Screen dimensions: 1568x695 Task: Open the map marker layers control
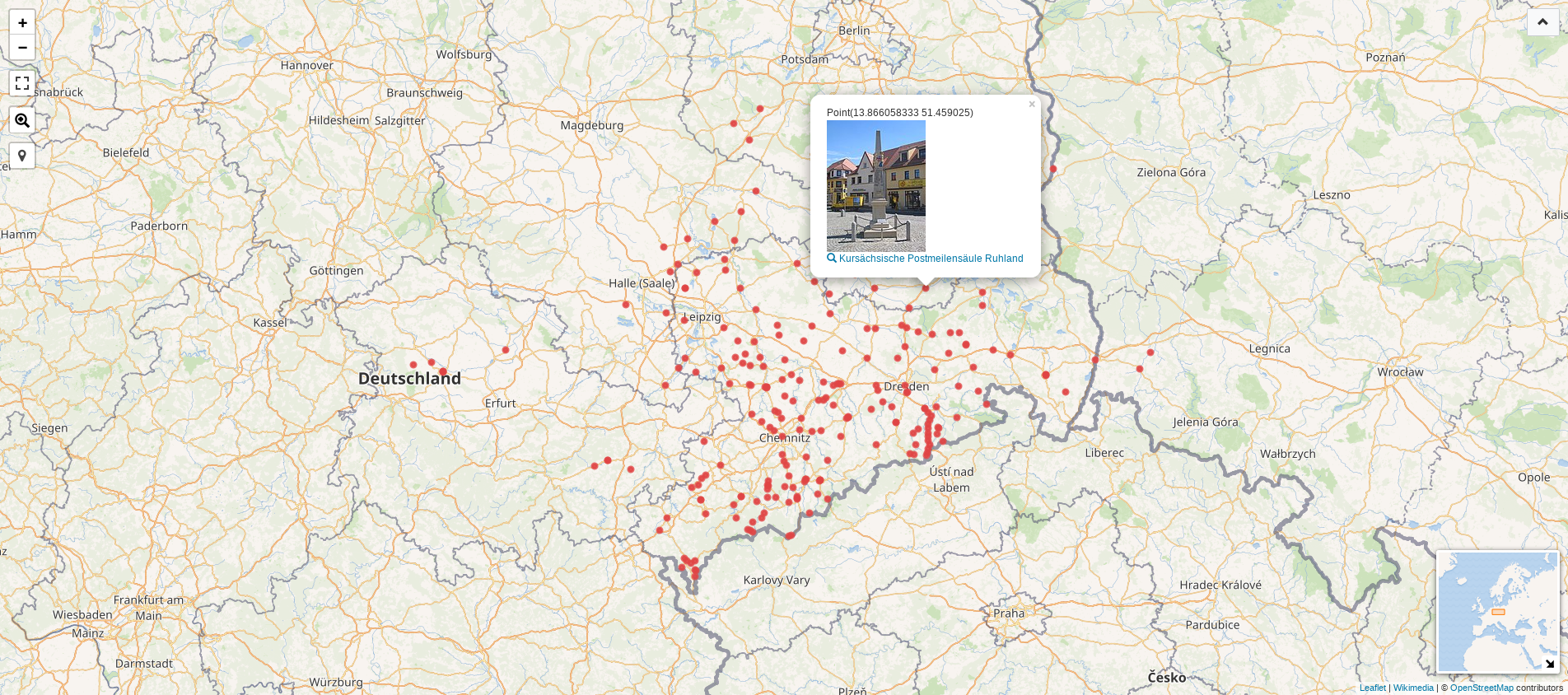click(x=22, y=156)
